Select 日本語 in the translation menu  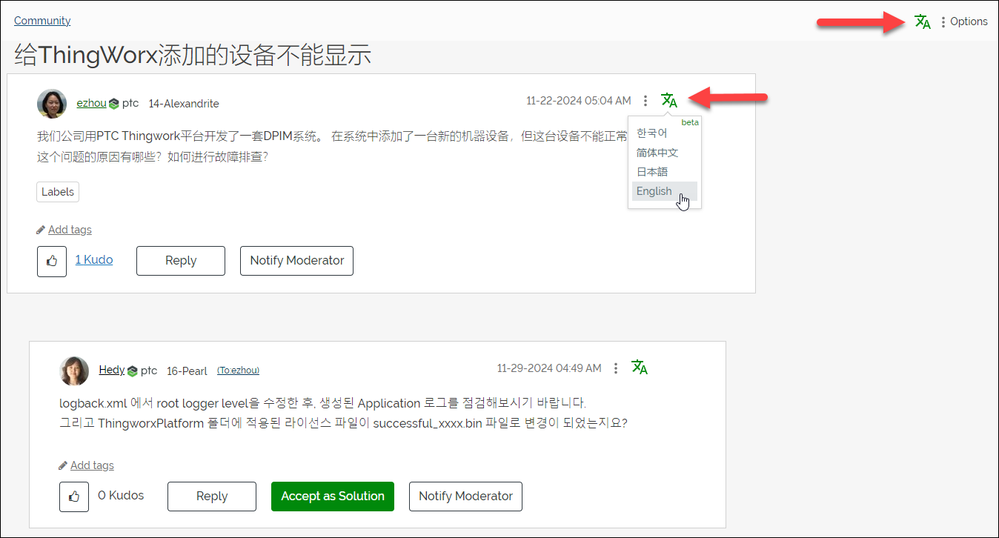(x=652, y=172)
